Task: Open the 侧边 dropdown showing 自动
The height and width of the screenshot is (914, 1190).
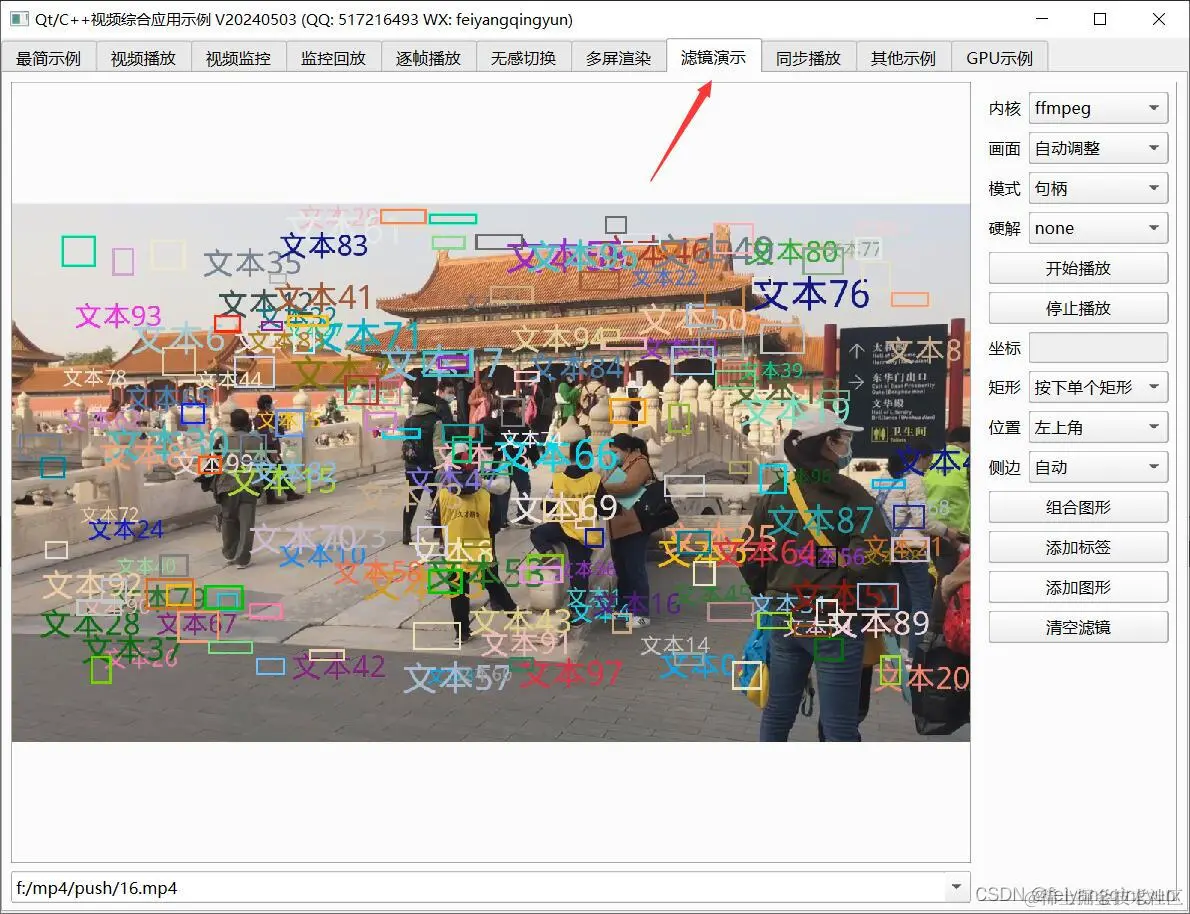Action: [1097, 467]
